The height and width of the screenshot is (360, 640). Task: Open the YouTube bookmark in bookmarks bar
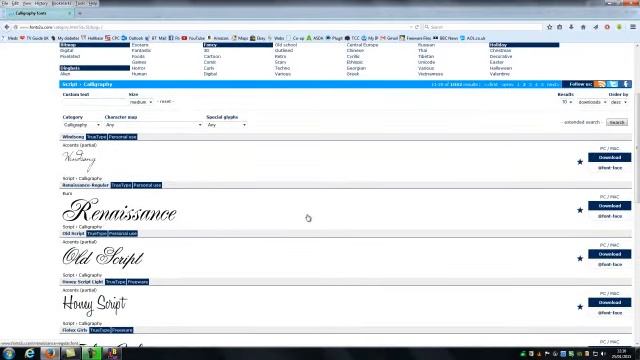193,38
